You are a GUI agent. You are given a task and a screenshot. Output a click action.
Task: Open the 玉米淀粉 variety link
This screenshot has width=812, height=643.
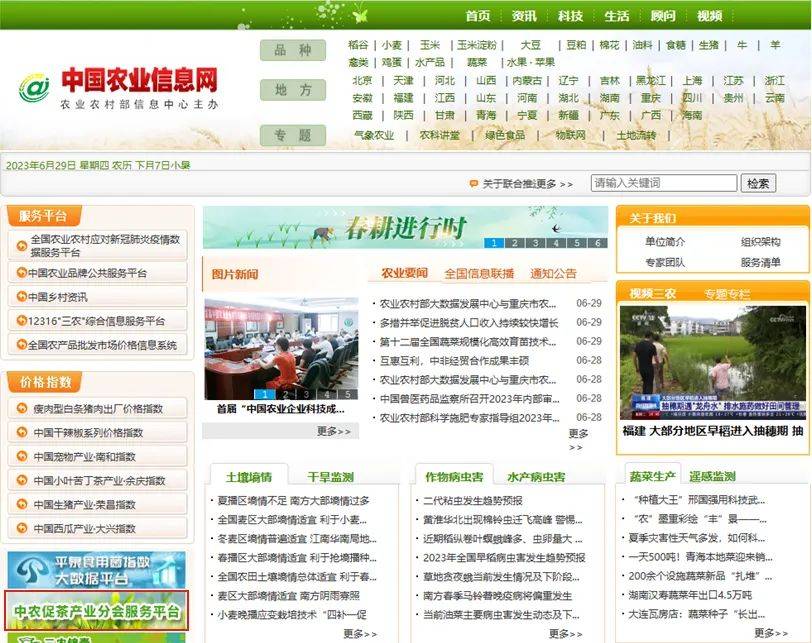click(477, 45)
